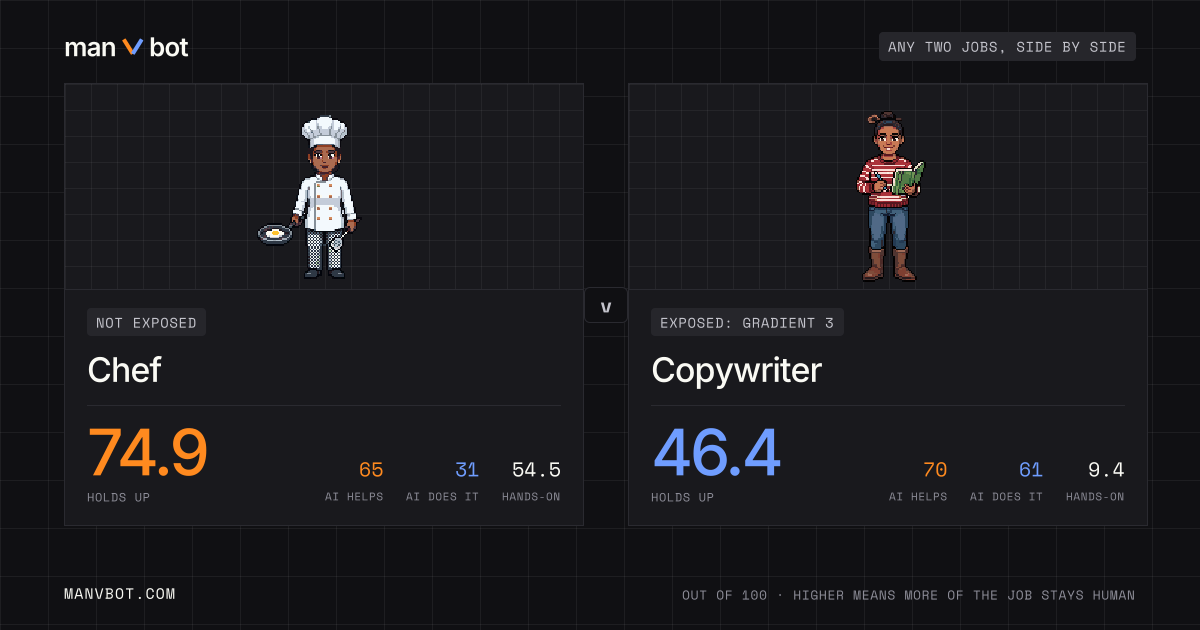Click Copywriter's 'HANDS-ON' value 9.4
The width and height of the screenshot is (1200, 630).
1106,470
